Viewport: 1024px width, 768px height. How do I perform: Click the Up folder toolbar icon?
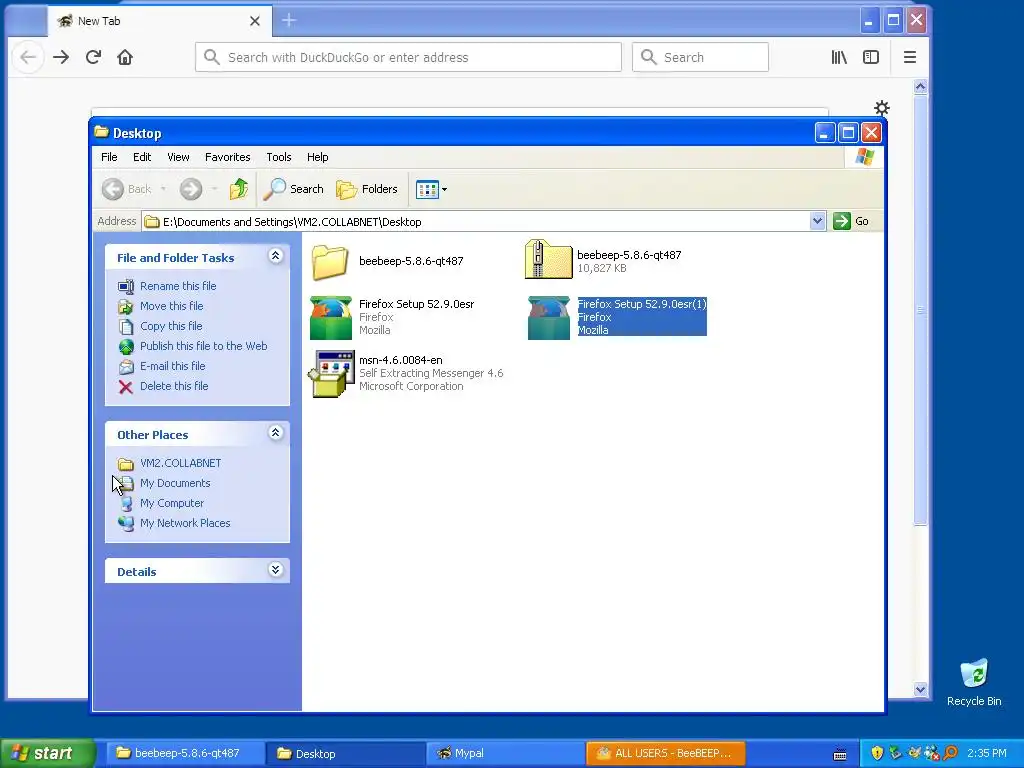click(239, 189)
